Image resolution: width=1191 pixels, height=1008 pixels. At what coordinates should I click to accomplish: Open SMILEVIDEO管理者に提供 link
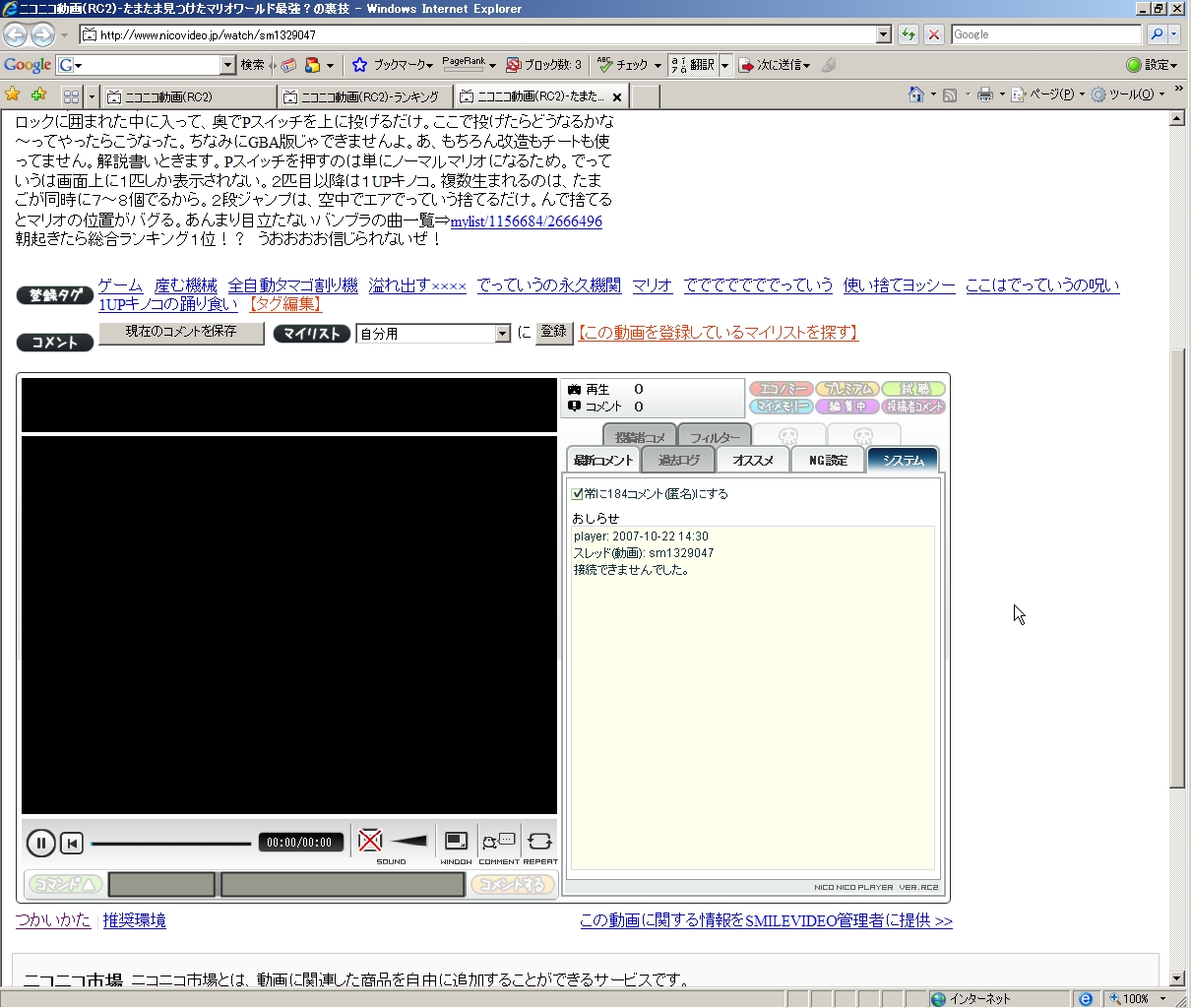pyautogui.click(x=766, y=920)
